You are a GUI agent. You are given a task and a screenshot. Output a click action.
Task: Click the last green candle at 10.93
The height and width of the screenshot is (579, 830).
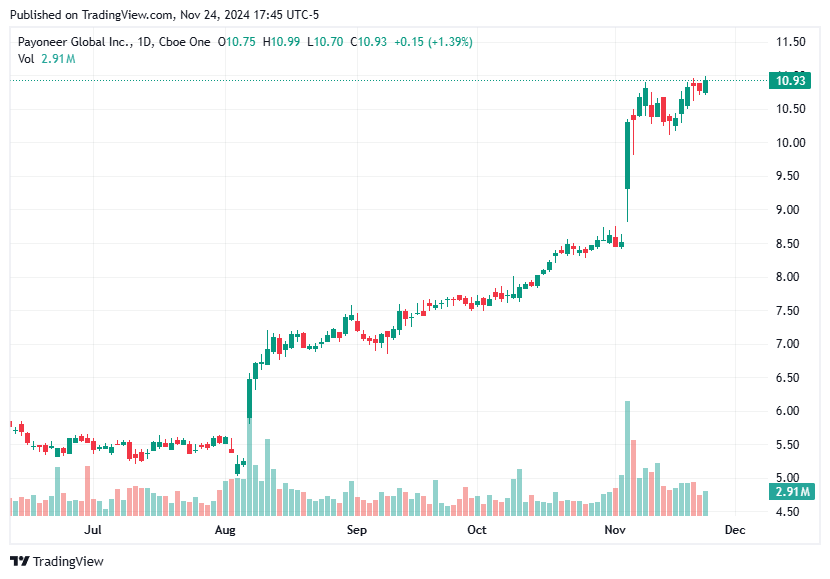click(706, 86)
